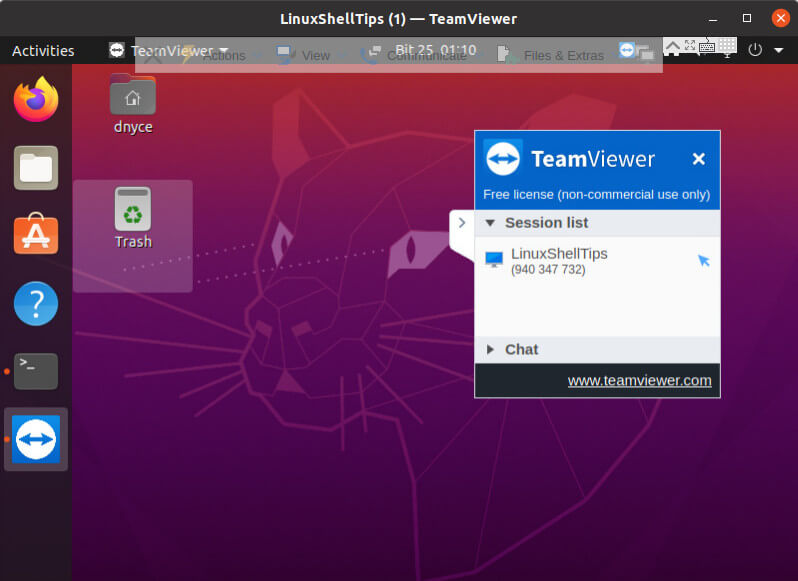Close the session with toolbar X button

(152, 55)
